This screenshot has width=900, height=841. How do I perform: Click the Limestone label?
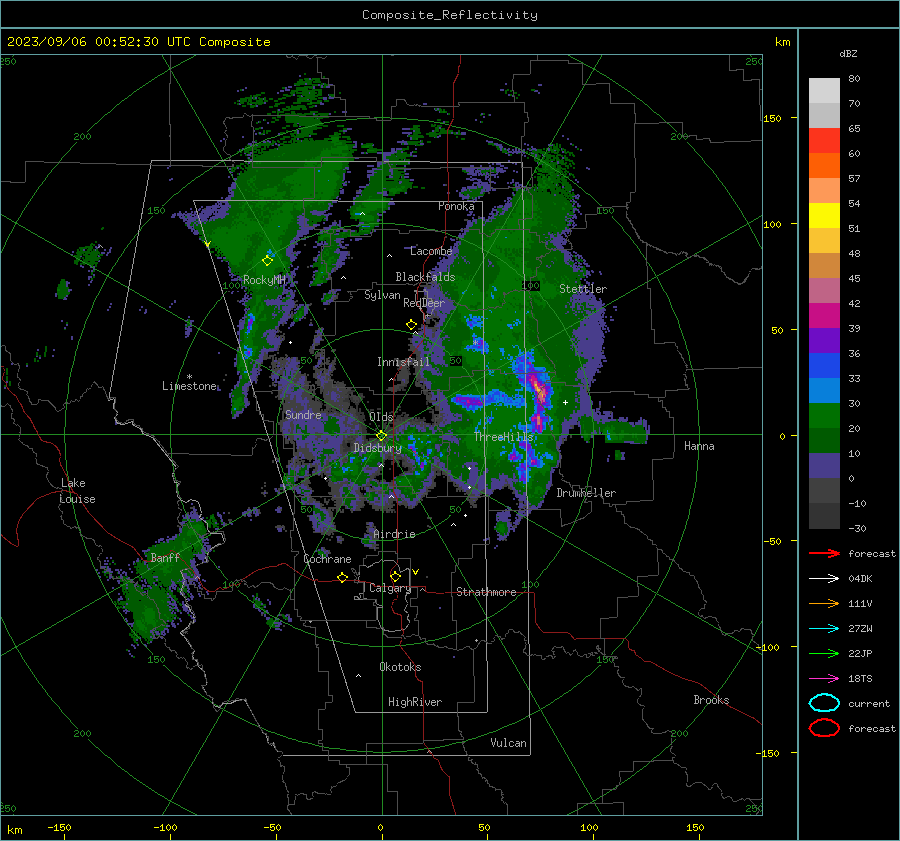pos(189,386)
